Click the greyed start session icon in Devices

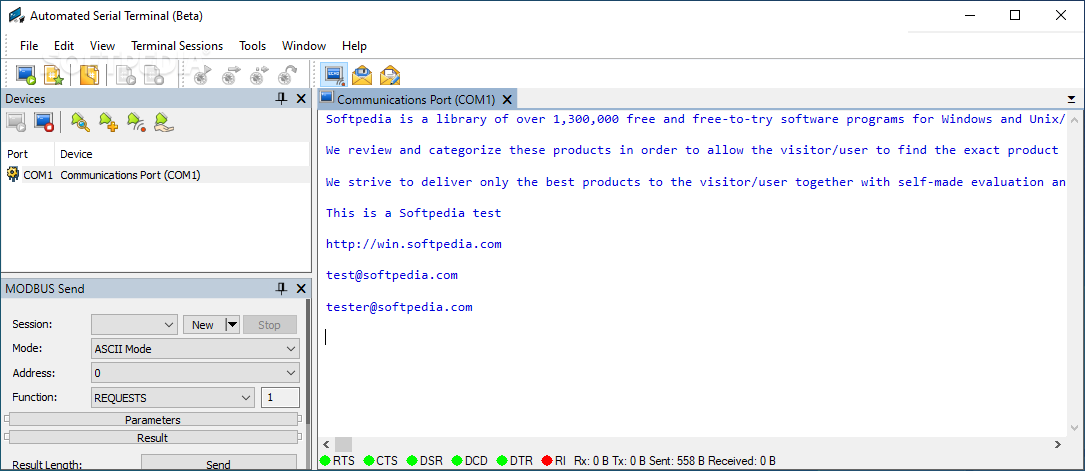point(16,122)
